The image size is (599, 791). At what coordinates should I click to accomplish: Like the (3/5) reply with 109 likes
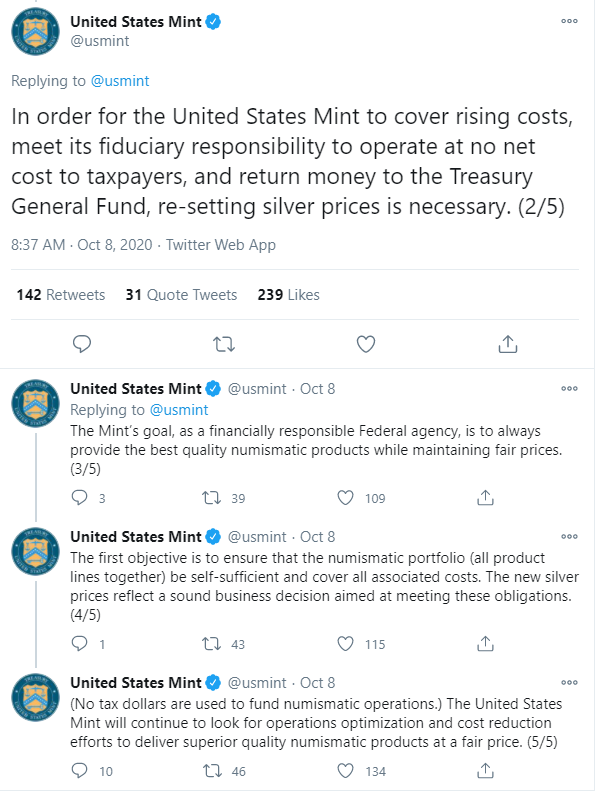point(345,498)
